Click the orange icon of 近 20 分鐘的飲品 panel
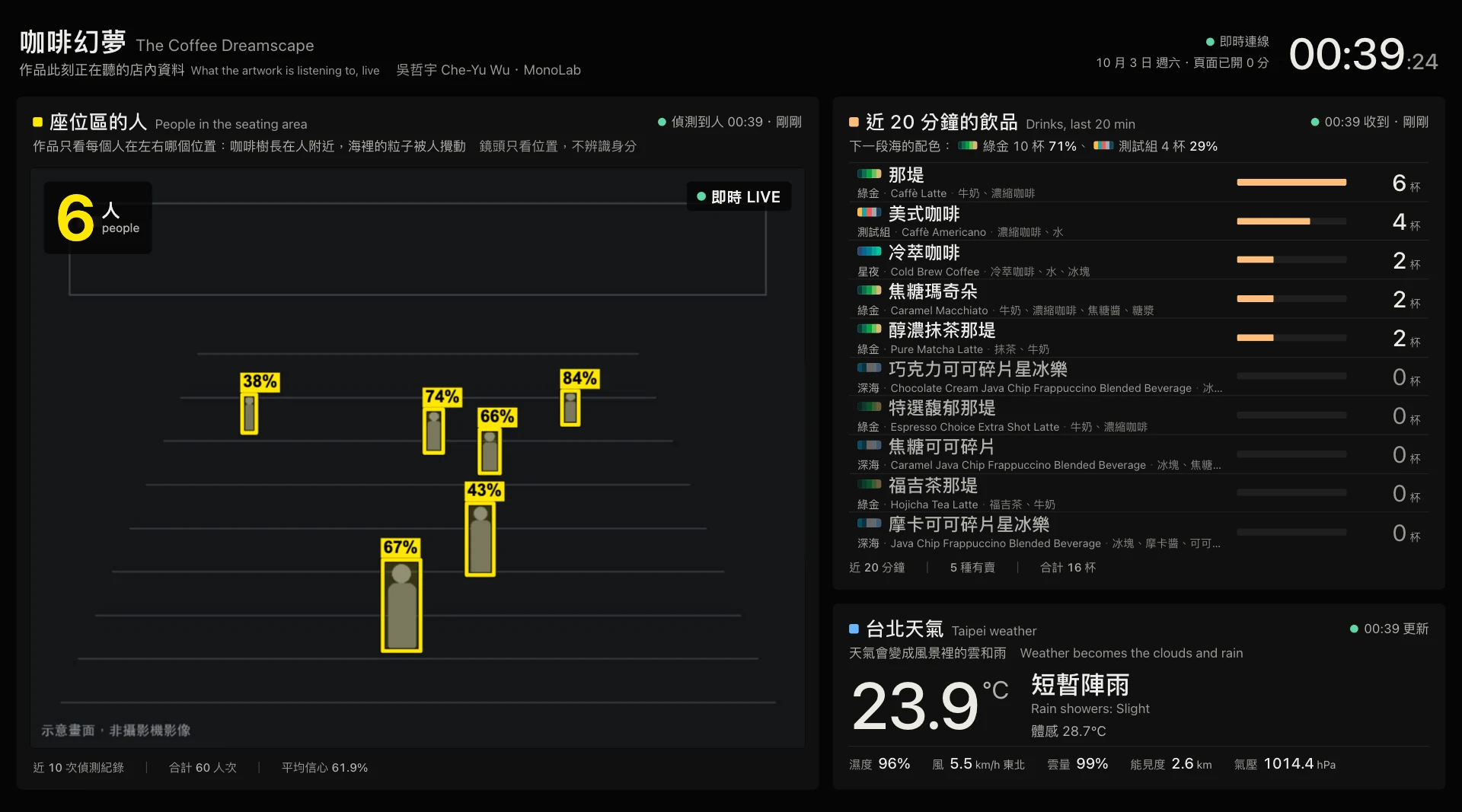This screenshot has width=1462, height=812. point(854,122)
